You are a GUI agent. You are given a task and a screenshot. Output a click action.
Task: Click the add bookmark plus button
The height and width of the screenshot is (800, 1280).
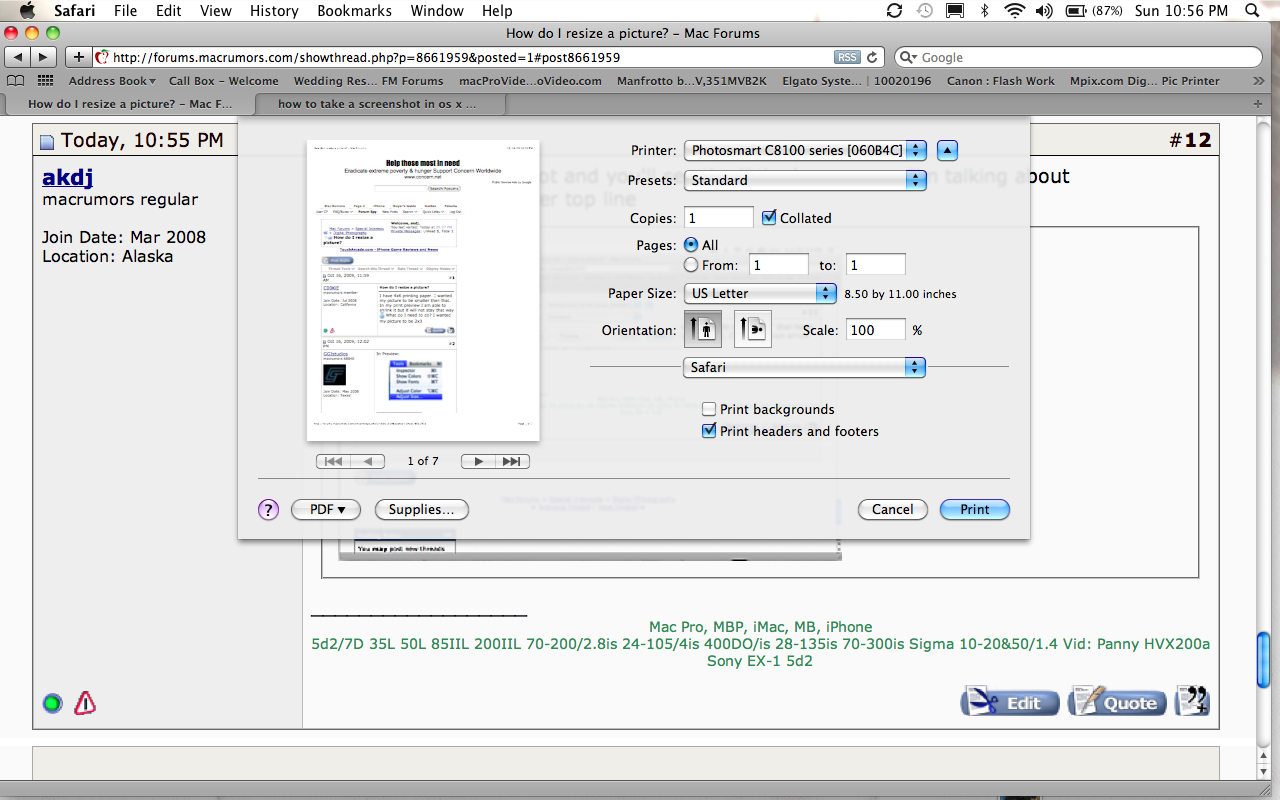pos(79,57)
